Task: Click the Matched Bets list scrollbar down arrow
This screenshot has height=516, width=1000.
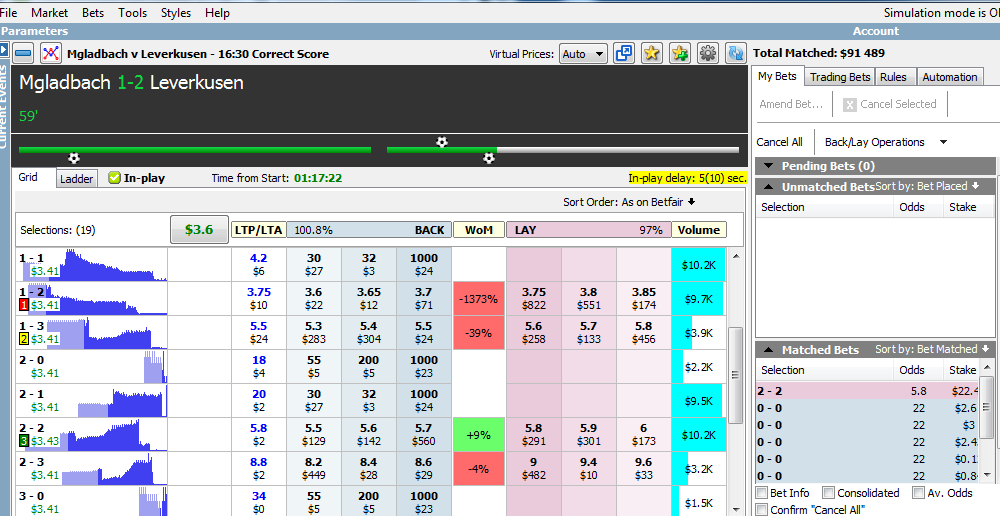Action: [x=987, y=475]
